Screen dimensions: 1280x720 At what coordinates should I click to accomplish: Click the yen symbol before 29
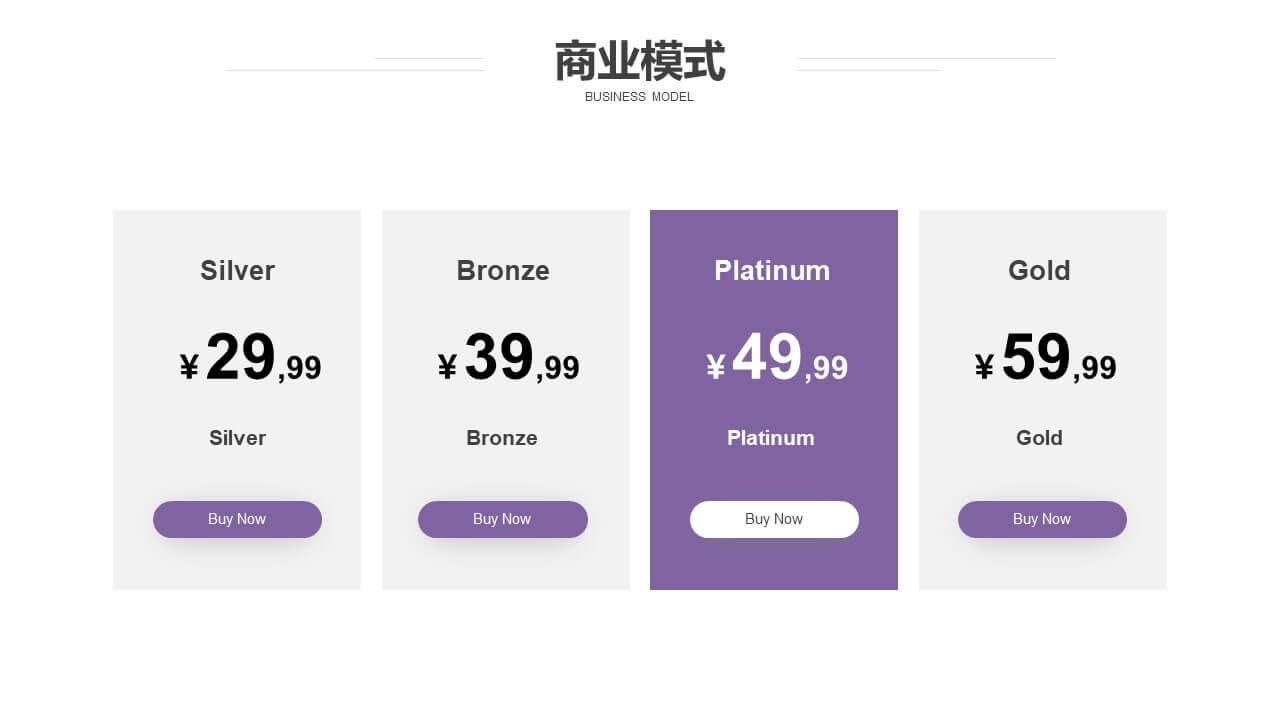189,368
